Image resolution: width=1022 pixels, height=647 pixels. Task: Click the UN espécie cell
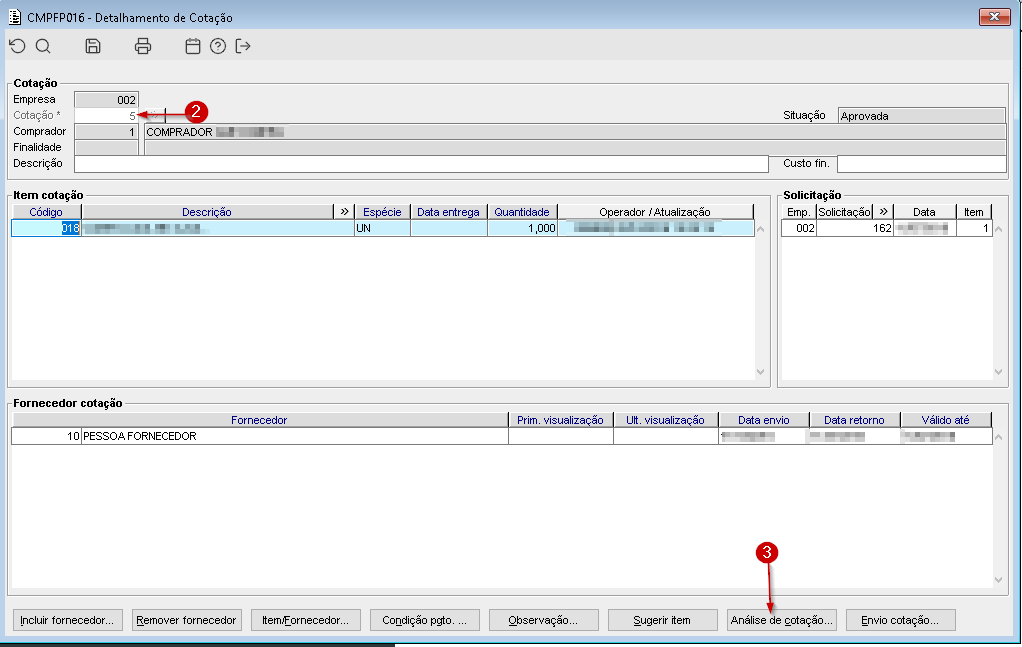click(x=383, y=228)
